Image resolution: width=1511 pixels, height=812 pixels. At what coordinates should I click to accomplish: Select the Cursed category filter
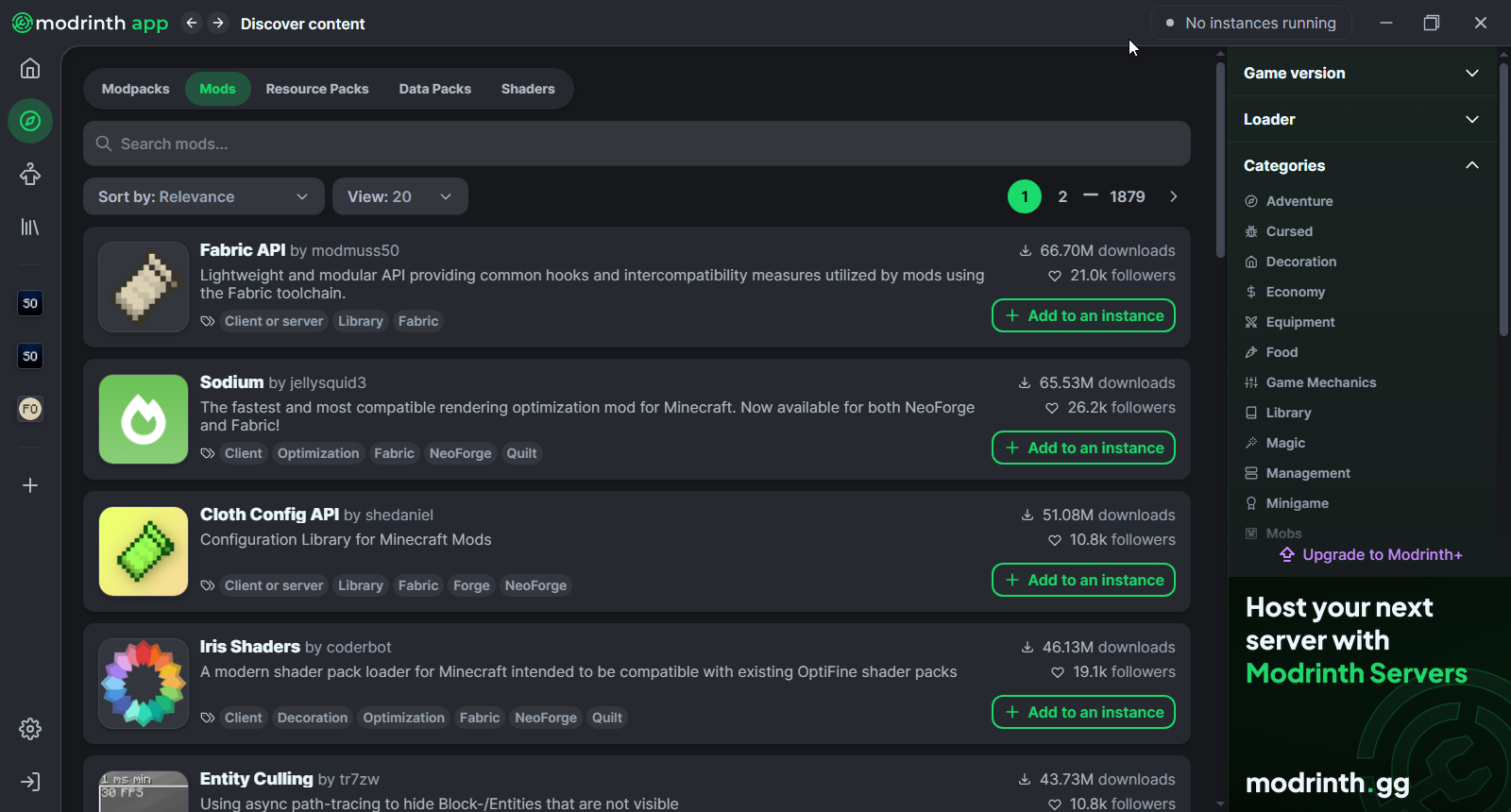[x=1279, y=231]
